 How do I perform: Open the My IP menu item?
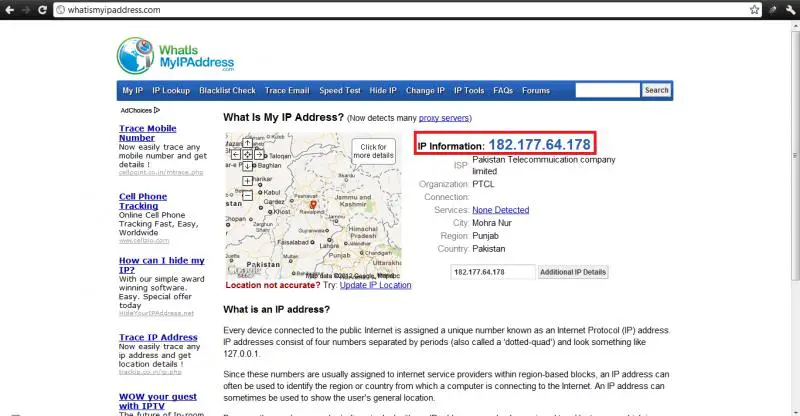pyautogui.click(x=132, y=90)
